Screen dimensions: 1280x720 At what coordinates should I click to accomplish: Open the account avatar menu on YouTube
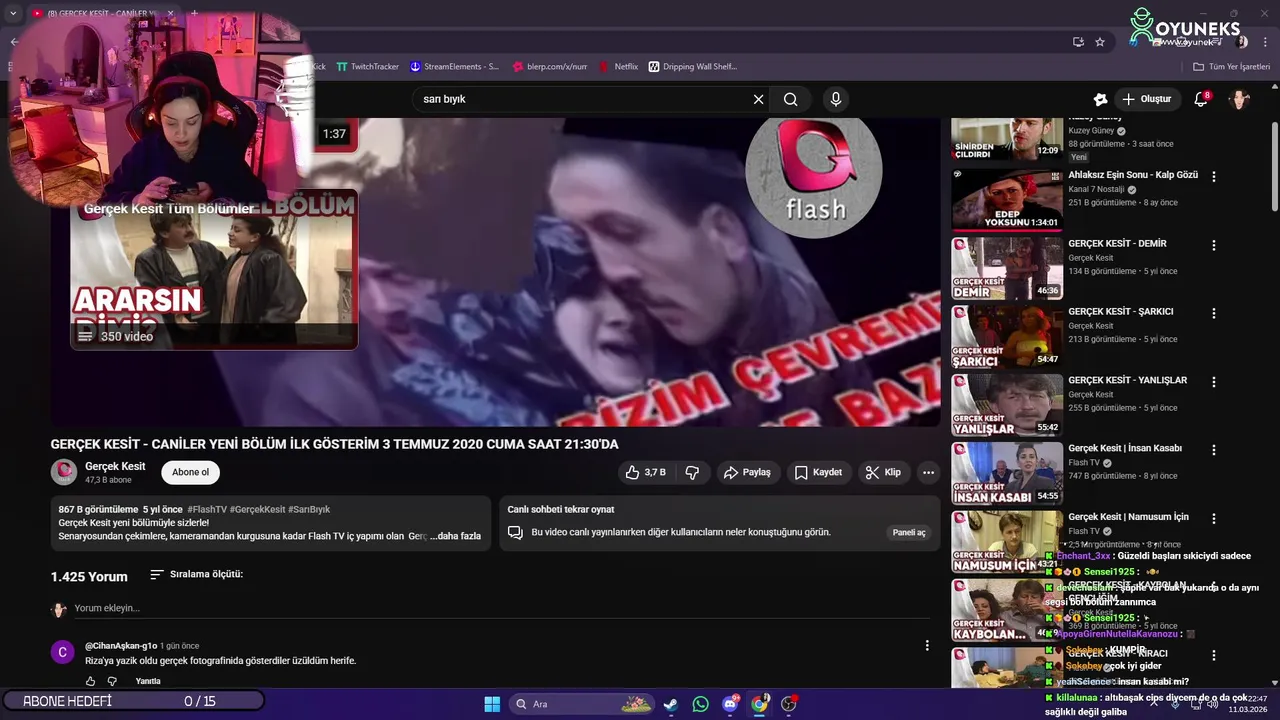pos(1239,99)
